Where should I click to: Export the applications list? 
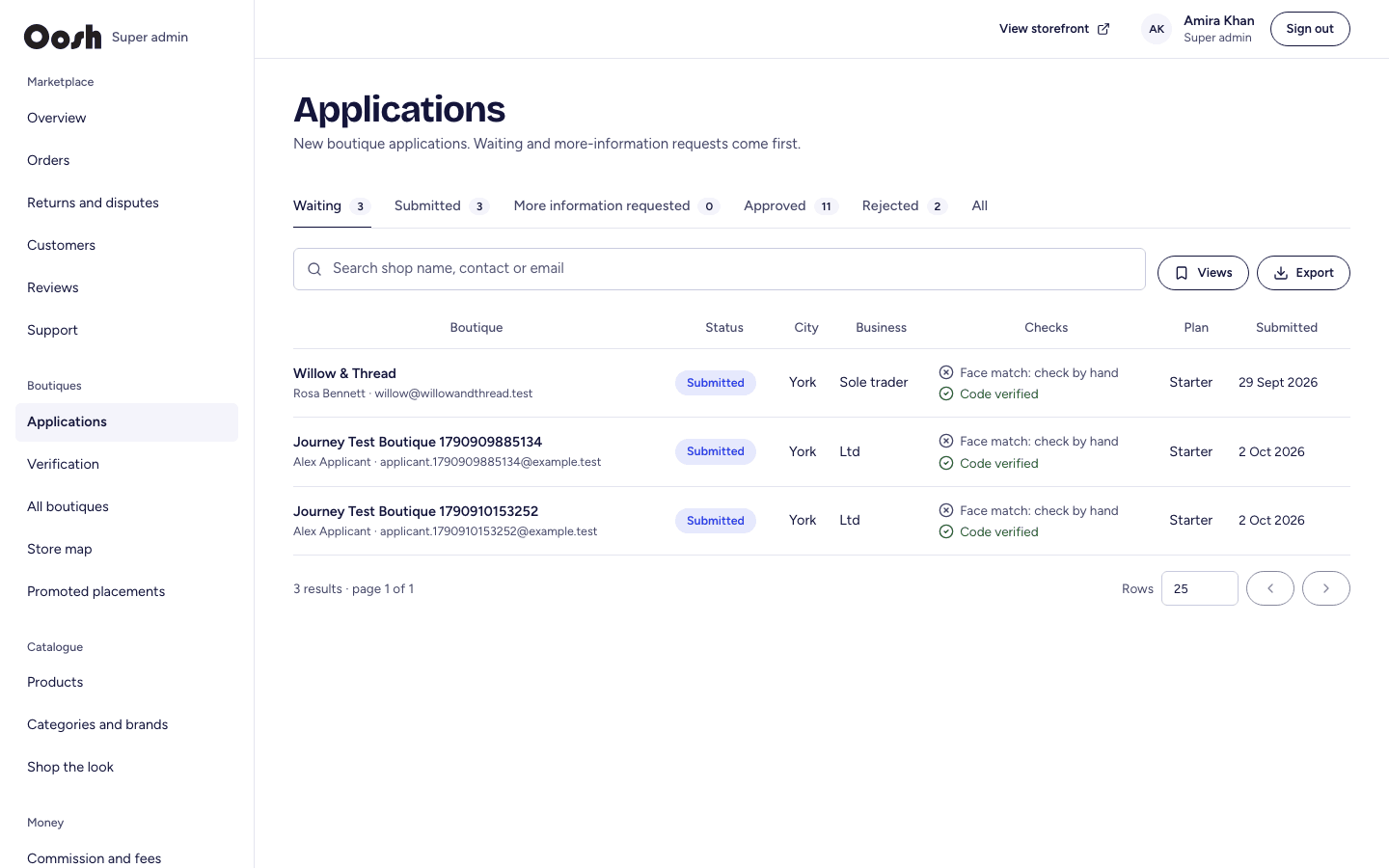click(x=1303, y=273)
